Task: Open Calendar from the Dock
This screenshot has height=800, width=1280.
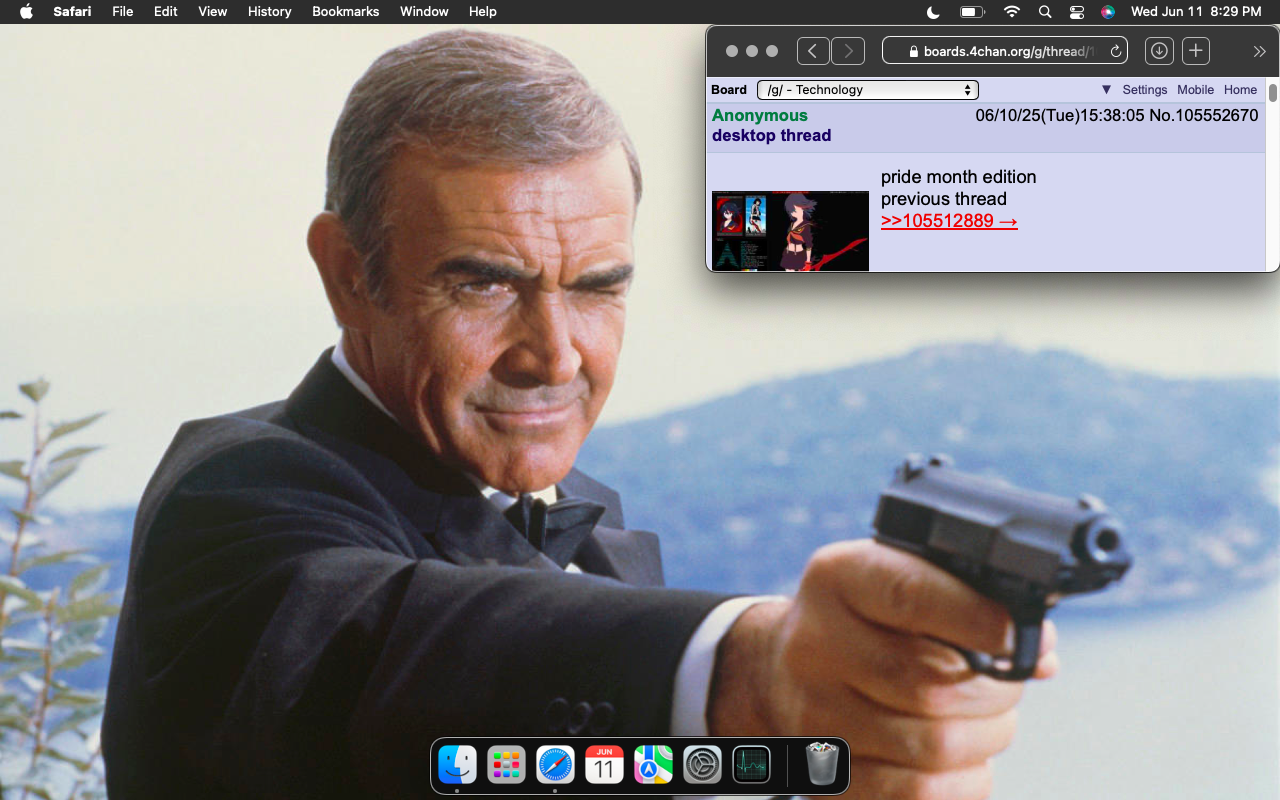Action: (604, 766)
